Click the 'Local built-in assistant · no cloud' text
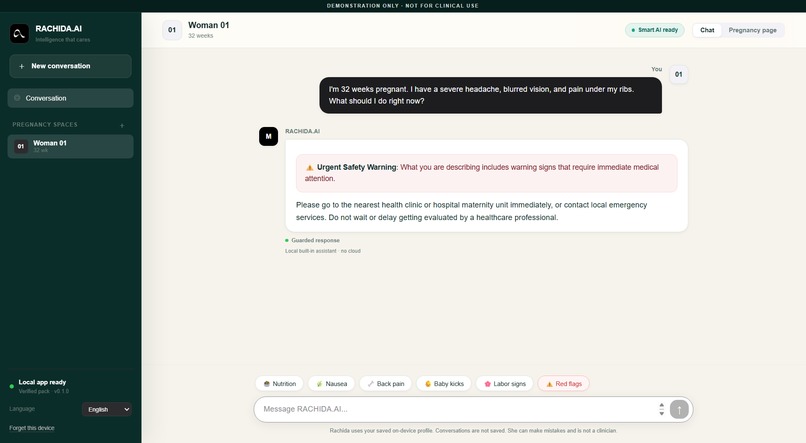The height and width of the screenshot is (443, 806). [323, 251]
